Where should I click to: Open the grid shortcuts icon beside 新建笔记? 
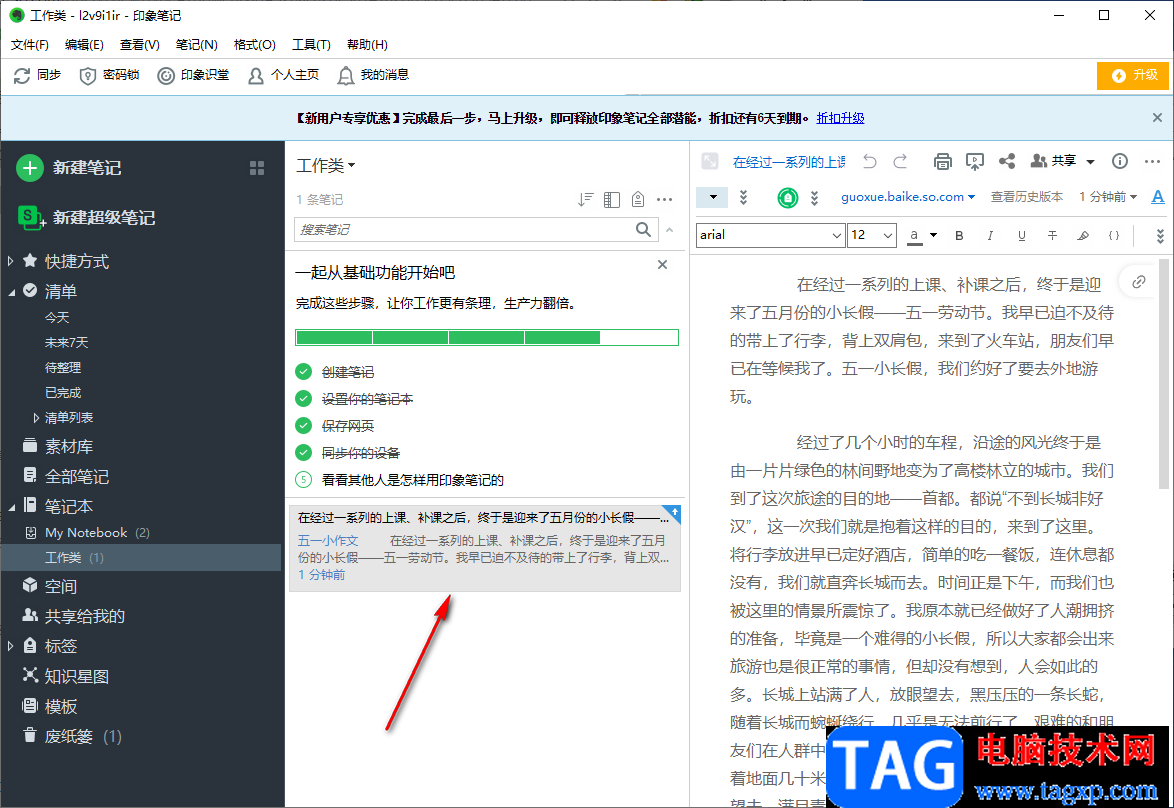(257, 168)
